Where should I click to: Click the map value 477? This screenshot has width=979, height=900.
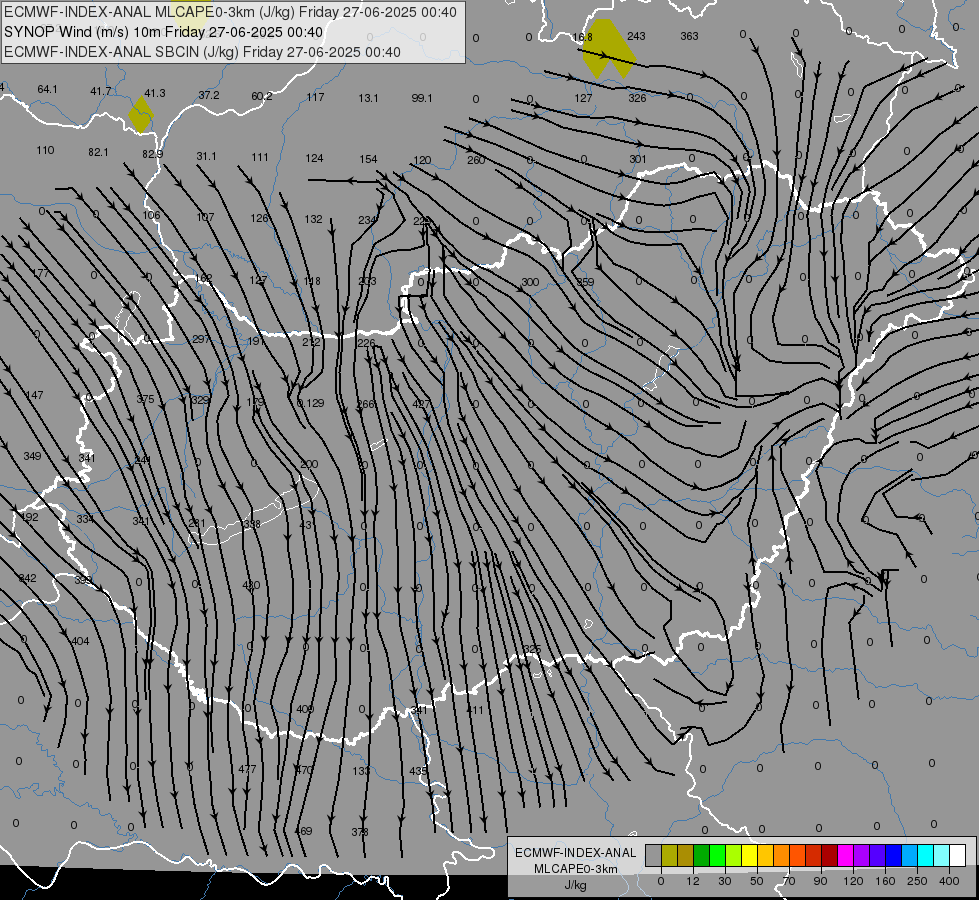(247, 769)
